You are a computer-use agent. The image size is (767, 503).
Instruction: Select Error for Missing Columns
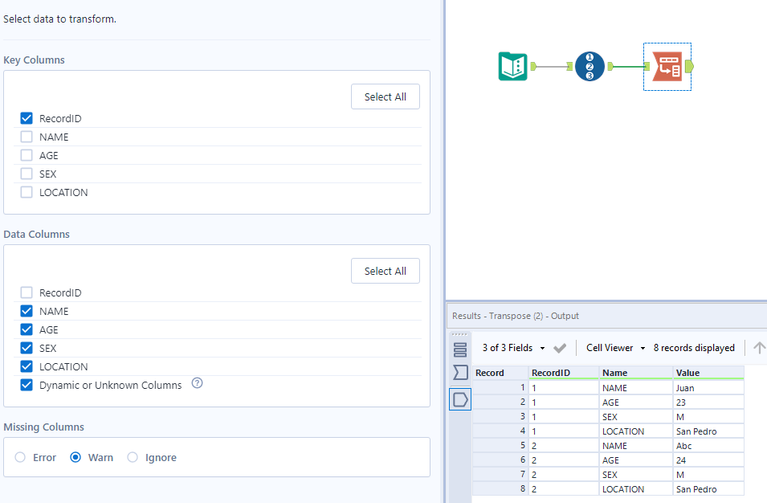coord(20,457)
